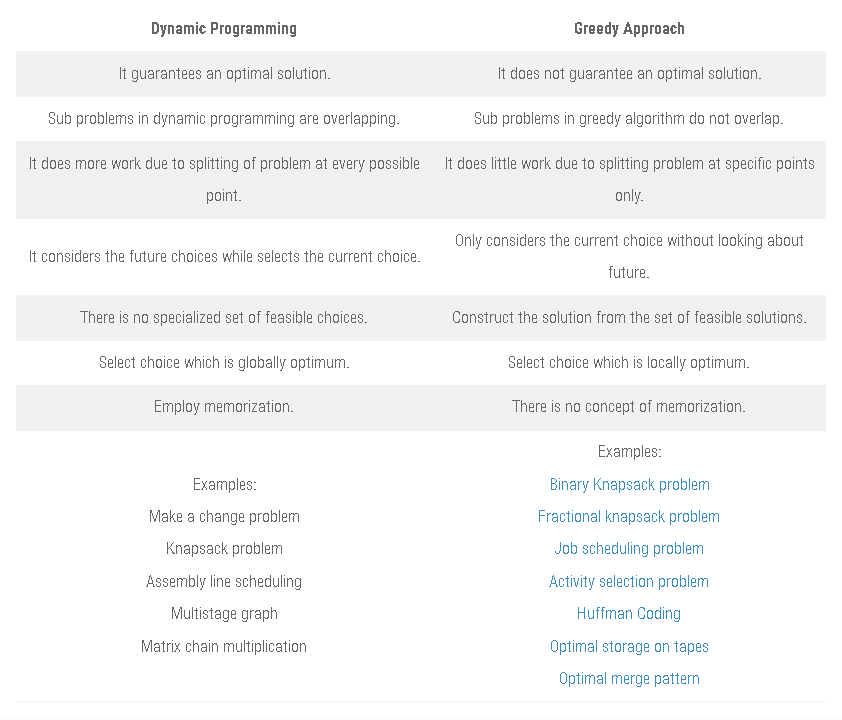Go to Optimal storage on tapes

(x=629, y=646)
